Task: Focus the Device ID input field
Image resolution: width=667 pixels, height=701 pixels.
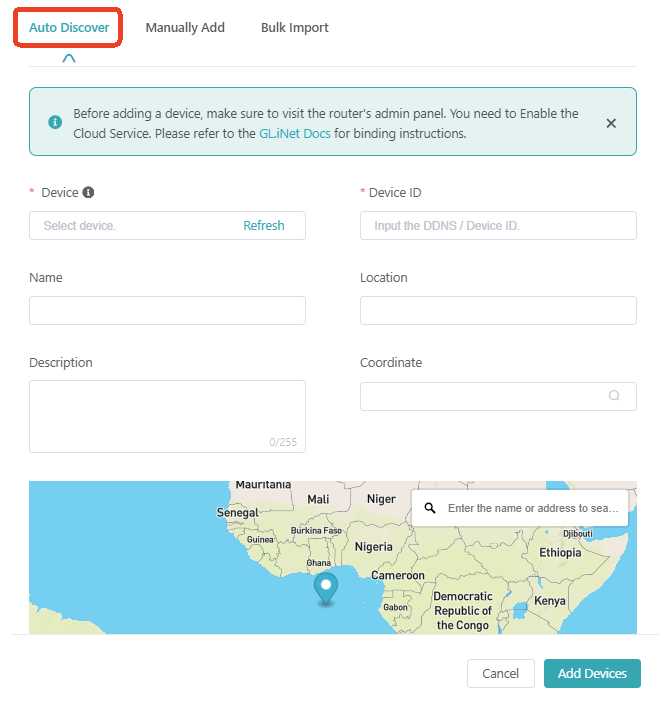Action: click(498, 226)
